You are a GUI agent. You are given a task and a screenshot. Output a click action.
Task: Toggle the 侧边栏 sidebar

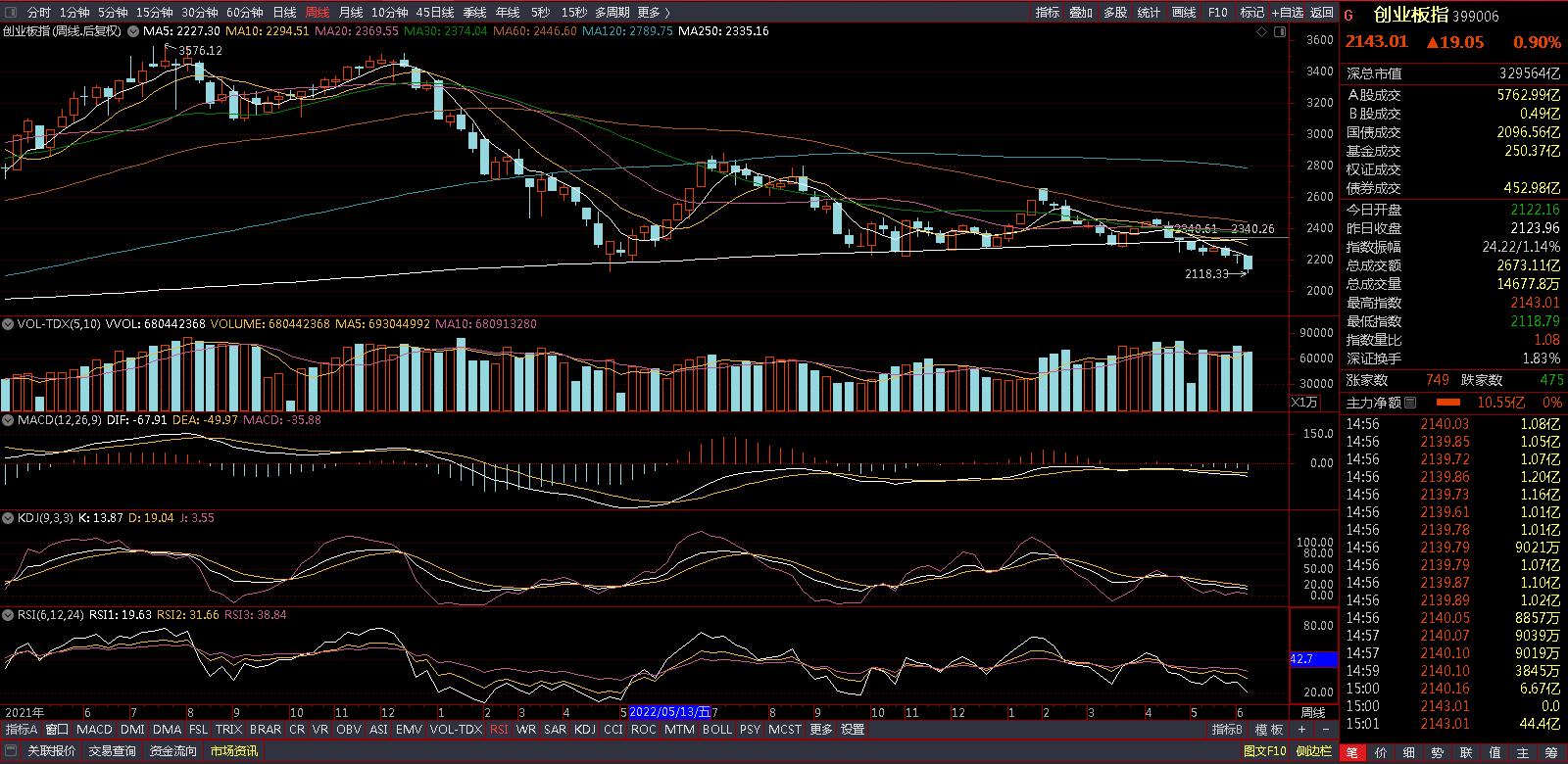(x=1314, y=751)
